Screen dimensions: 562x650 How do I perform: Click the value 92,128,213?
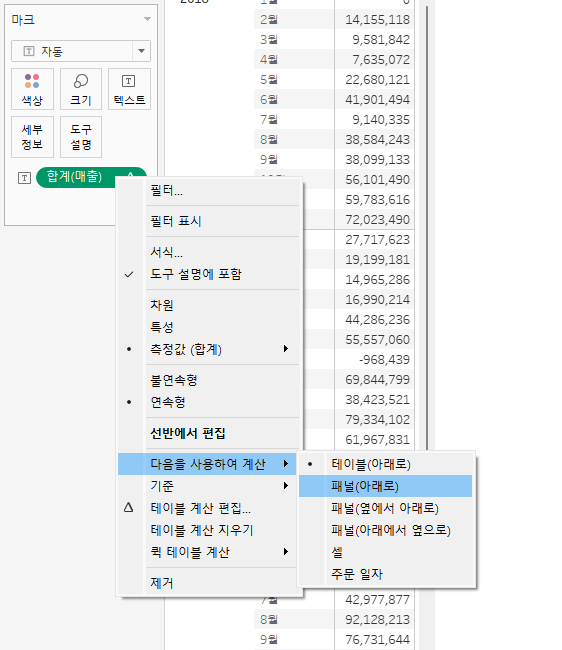coord(377,619)
